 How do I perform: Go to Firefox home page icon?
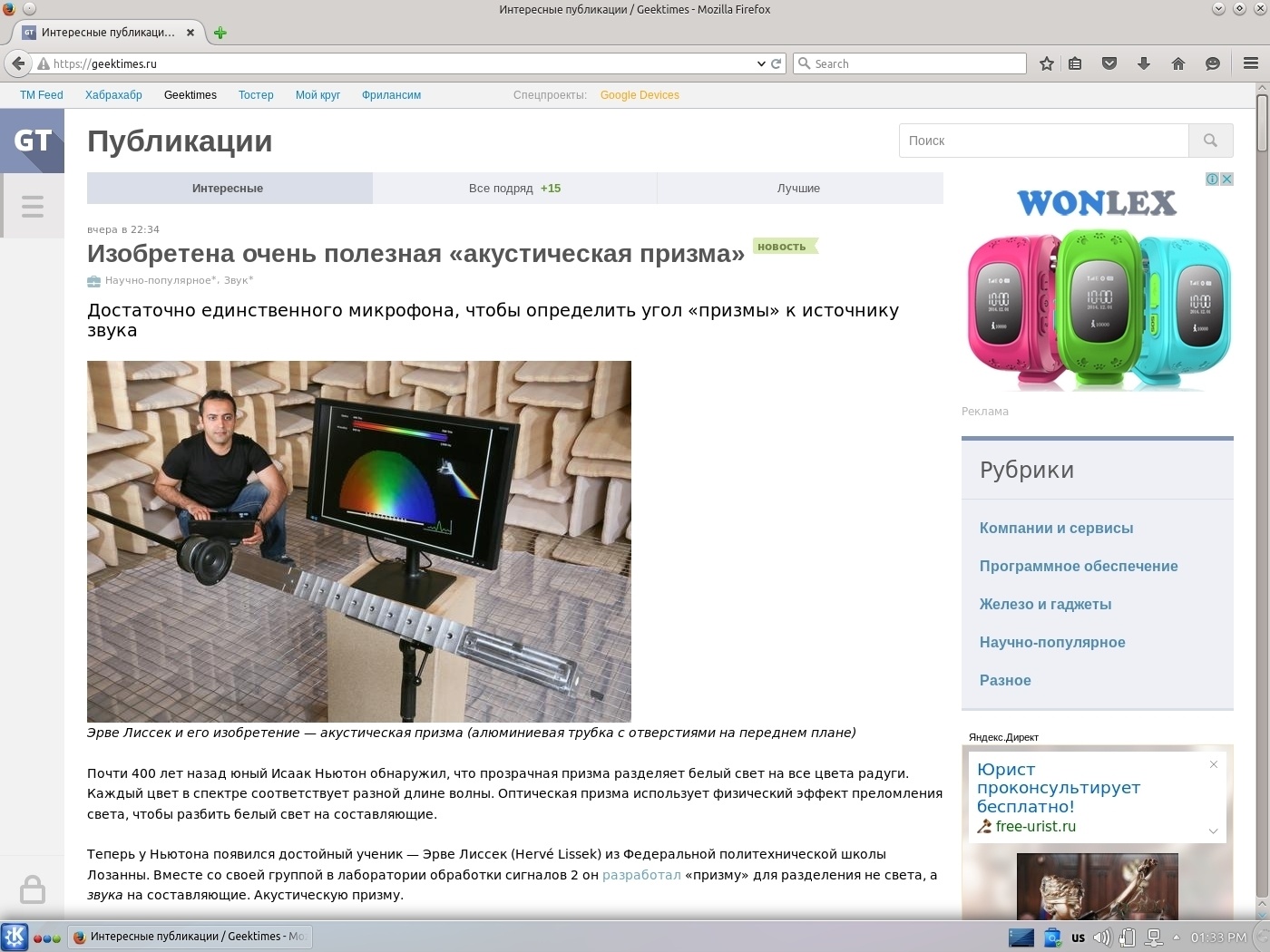click(x=1178, y=63)
